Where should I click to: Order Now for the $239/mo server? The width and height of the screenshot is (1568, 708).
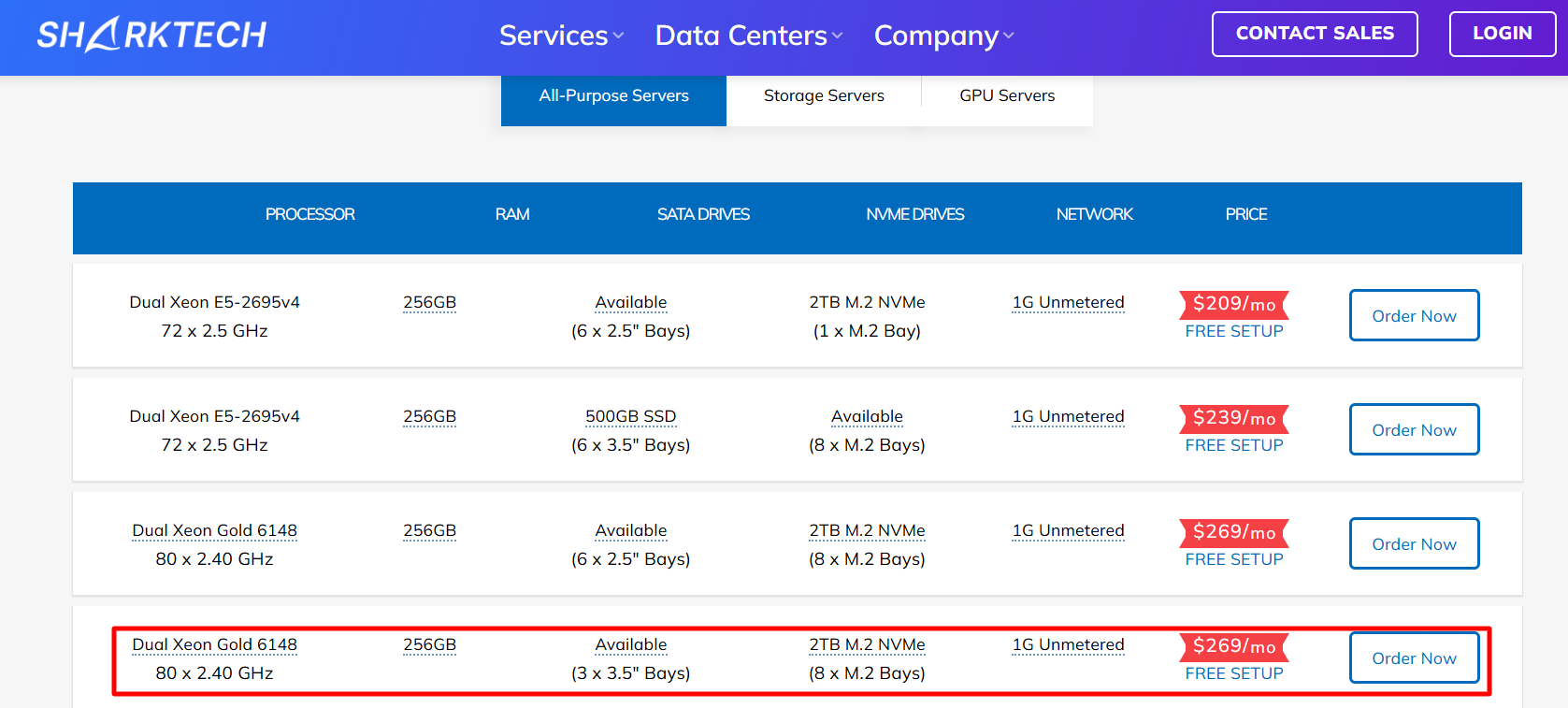[x=1414, y=429]
